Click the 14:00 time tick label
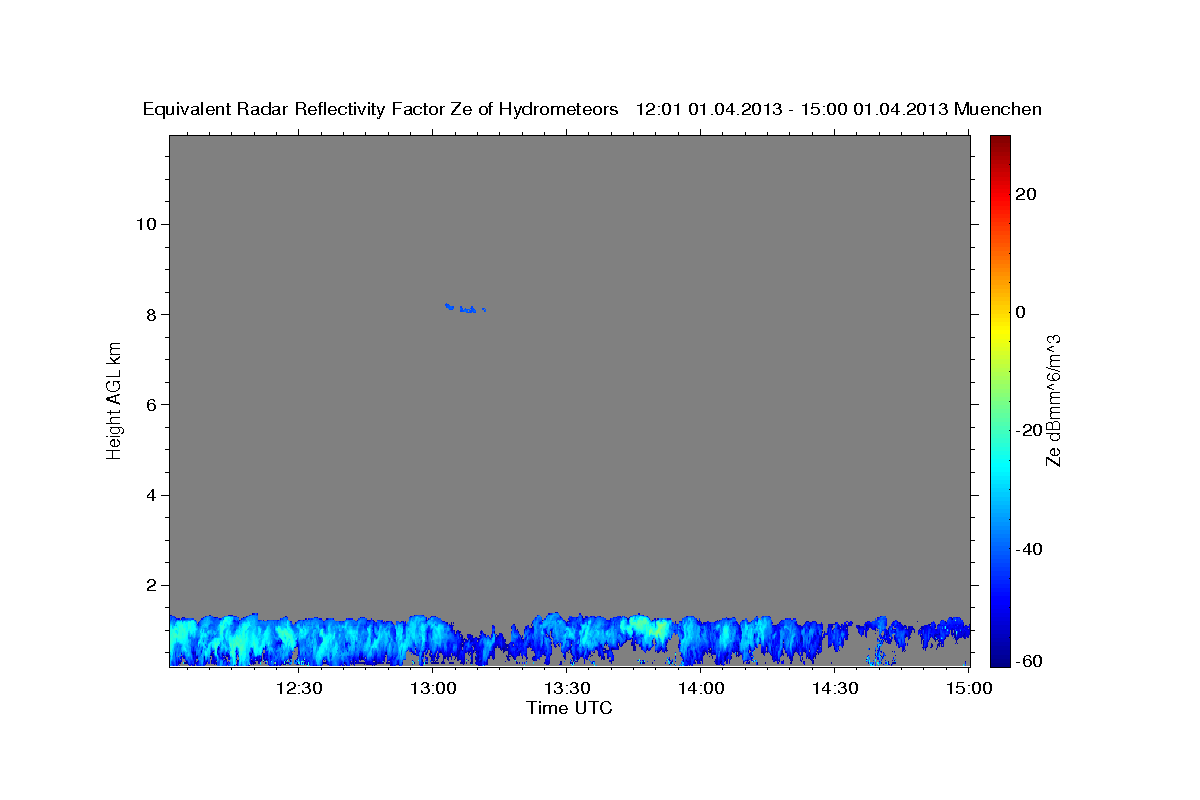The image size is (1200, 800). [x=702, y=688]
